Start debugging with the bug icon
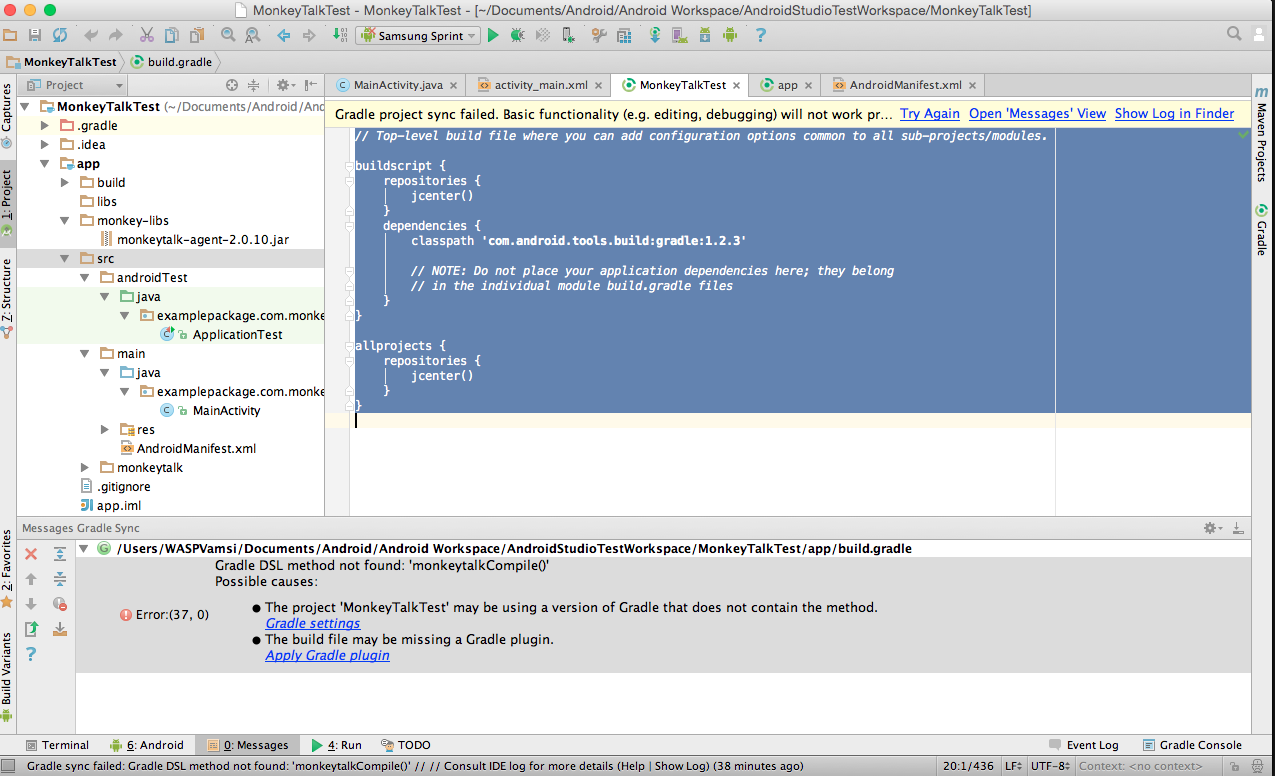 click(x=517, y=35)
